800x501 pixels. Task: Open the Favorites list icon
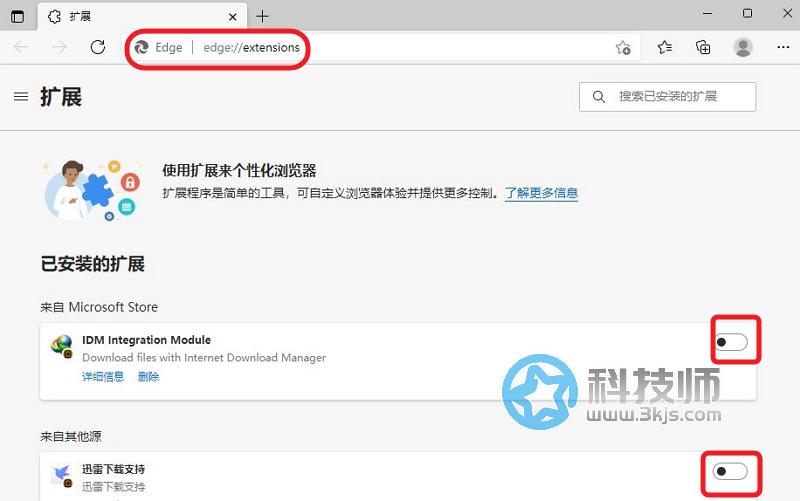664,47
